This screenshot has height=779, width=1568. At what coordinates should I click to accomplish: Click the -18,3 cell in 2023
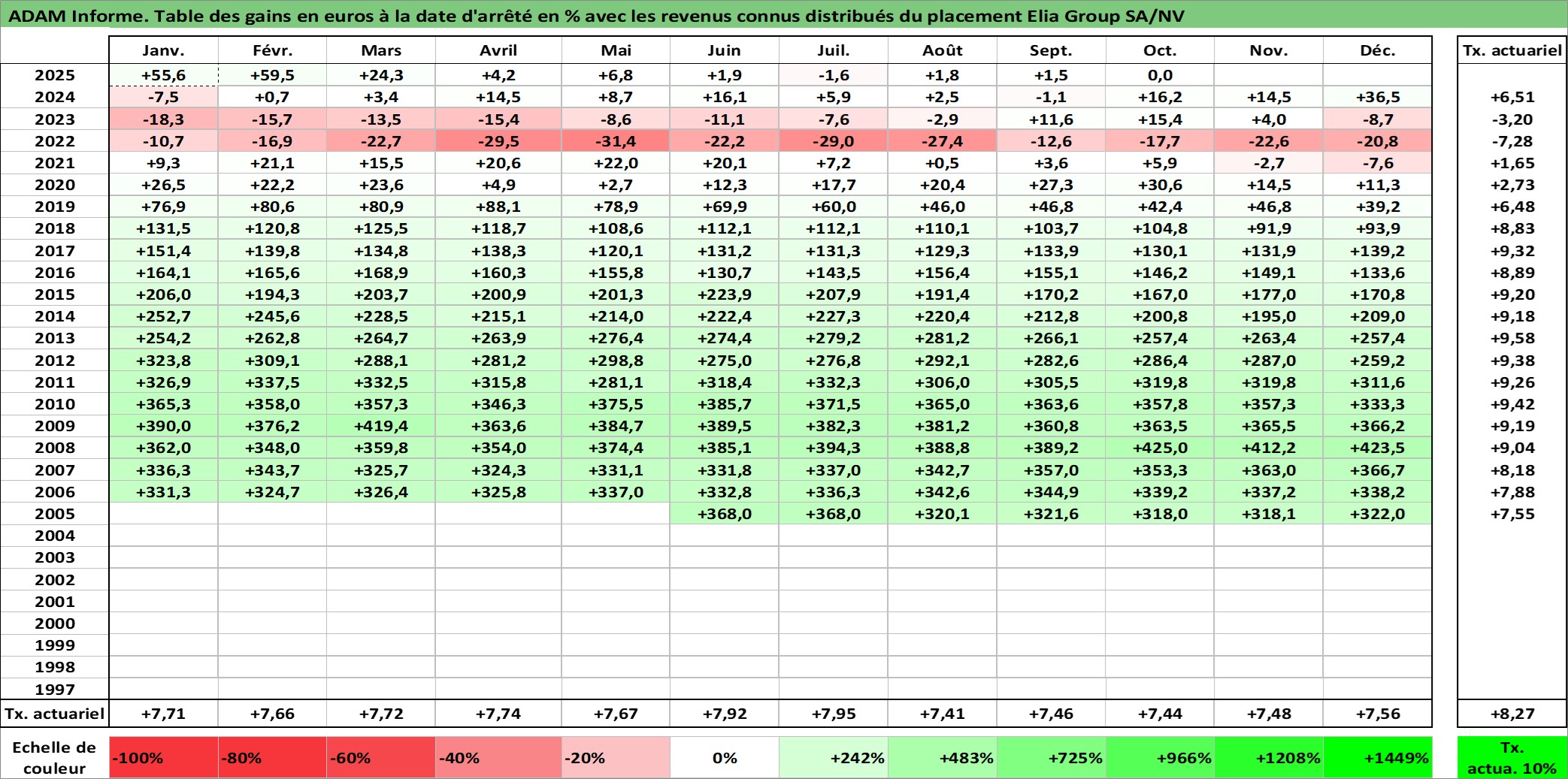[x=164, y=119]
